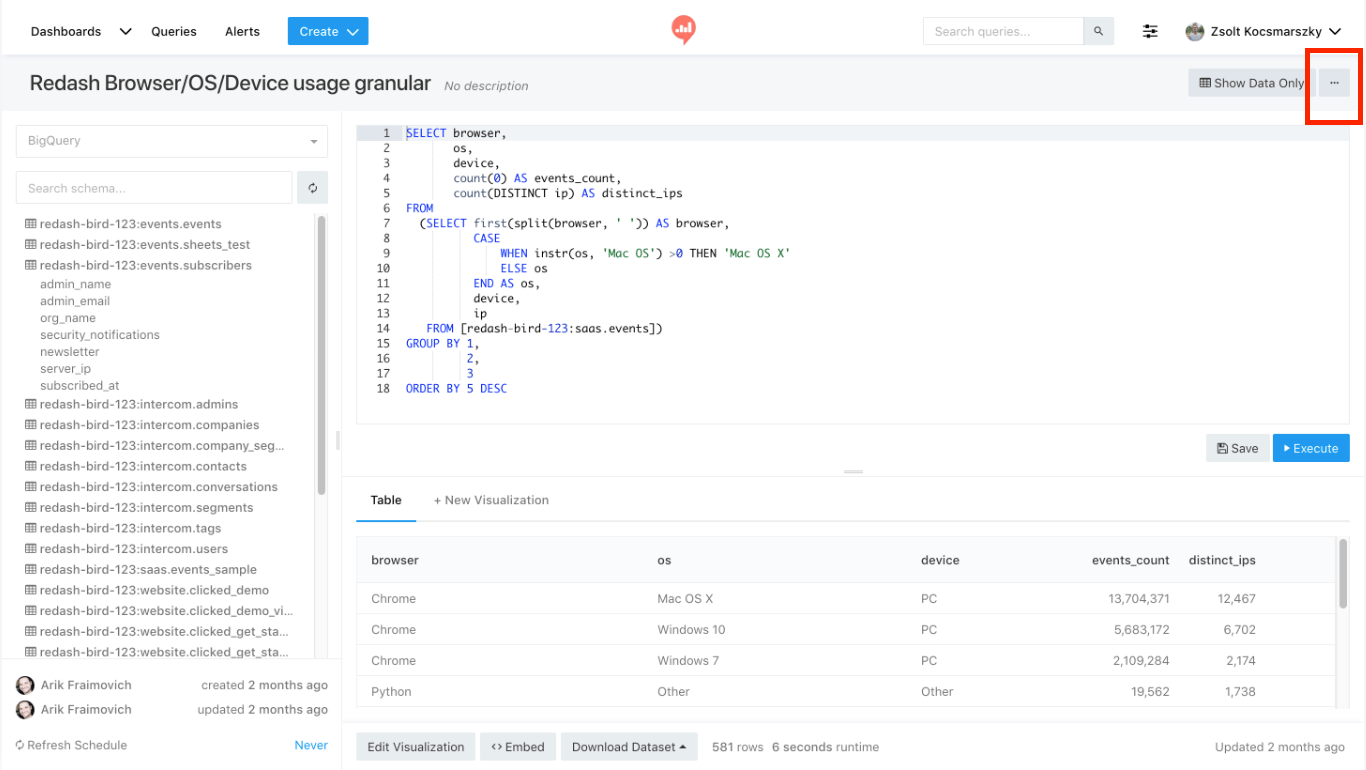Click the table icon beside redash-bird-123:intercom.tags

tap(31, 528)
